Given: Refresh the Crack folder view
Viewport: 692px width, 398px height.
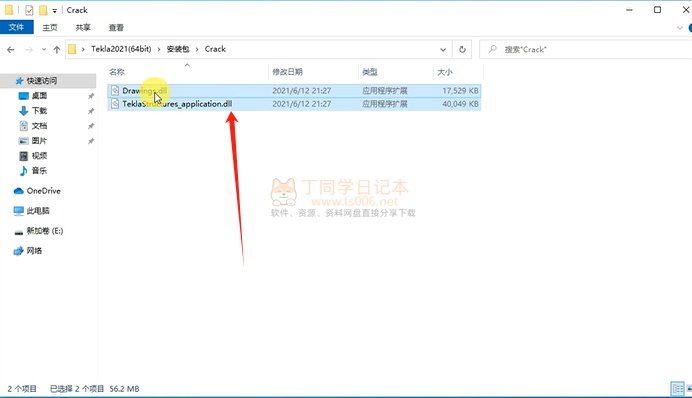Looking at the screenshot, I should [x=462, y=49].
